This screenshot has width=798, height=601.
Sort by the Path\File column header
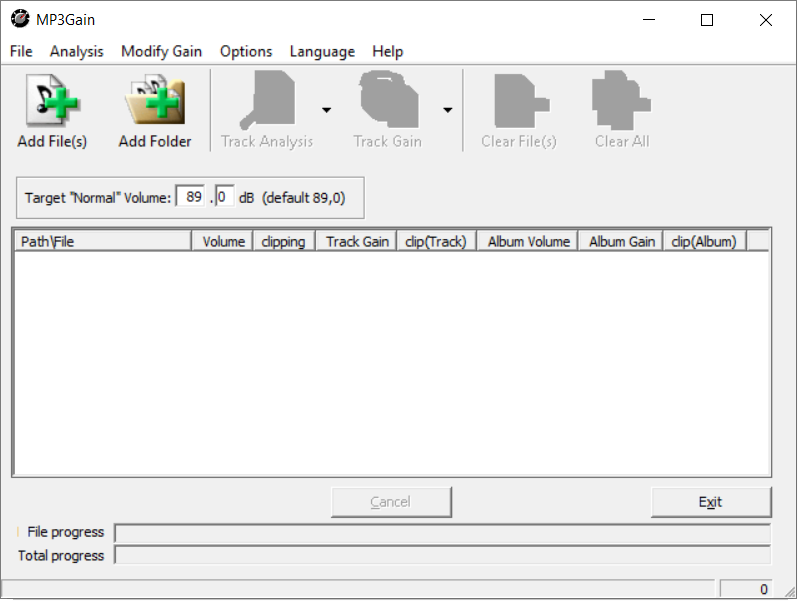(102, 241)
